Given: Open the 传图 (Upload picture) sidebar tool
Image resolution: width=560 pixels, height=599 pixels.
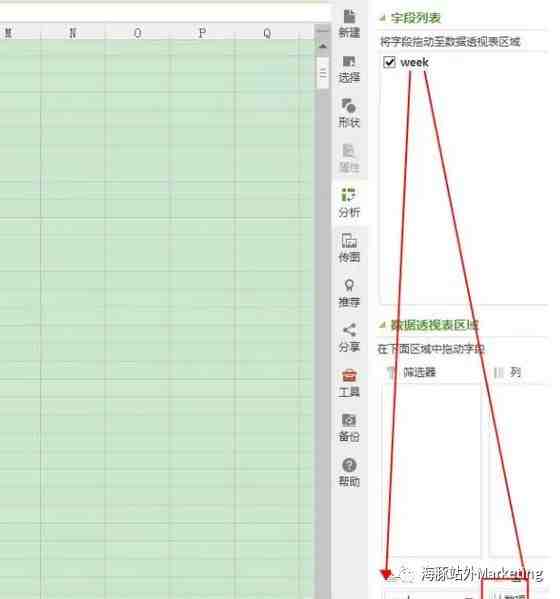Looking at the screenshot, I should click(349, 248).
